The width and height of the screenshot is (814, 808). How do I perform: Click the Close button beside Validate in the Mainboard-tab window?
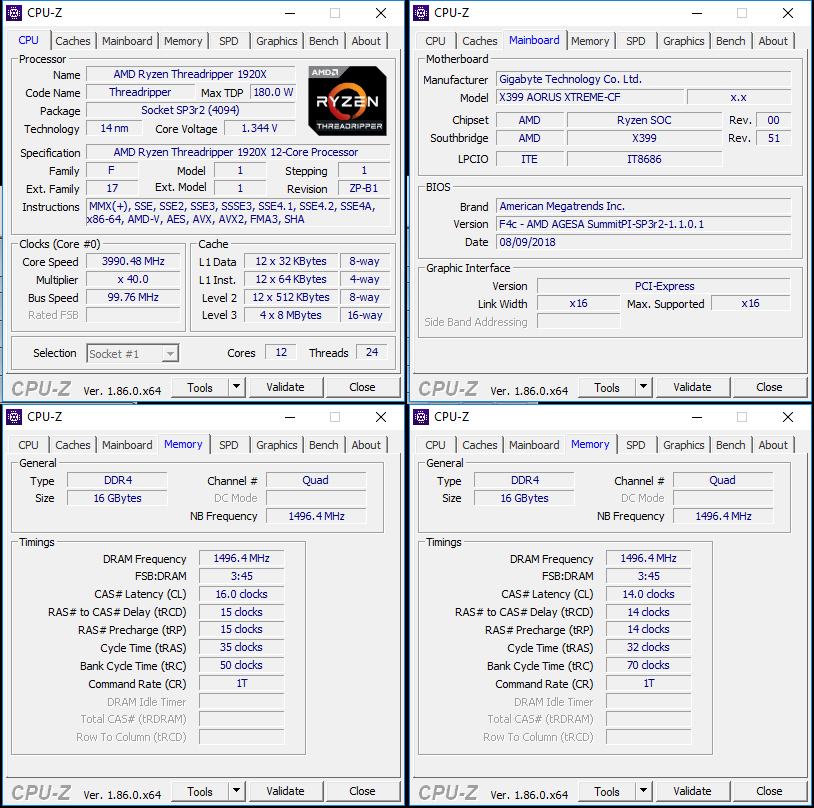click(x=769, y=387)
